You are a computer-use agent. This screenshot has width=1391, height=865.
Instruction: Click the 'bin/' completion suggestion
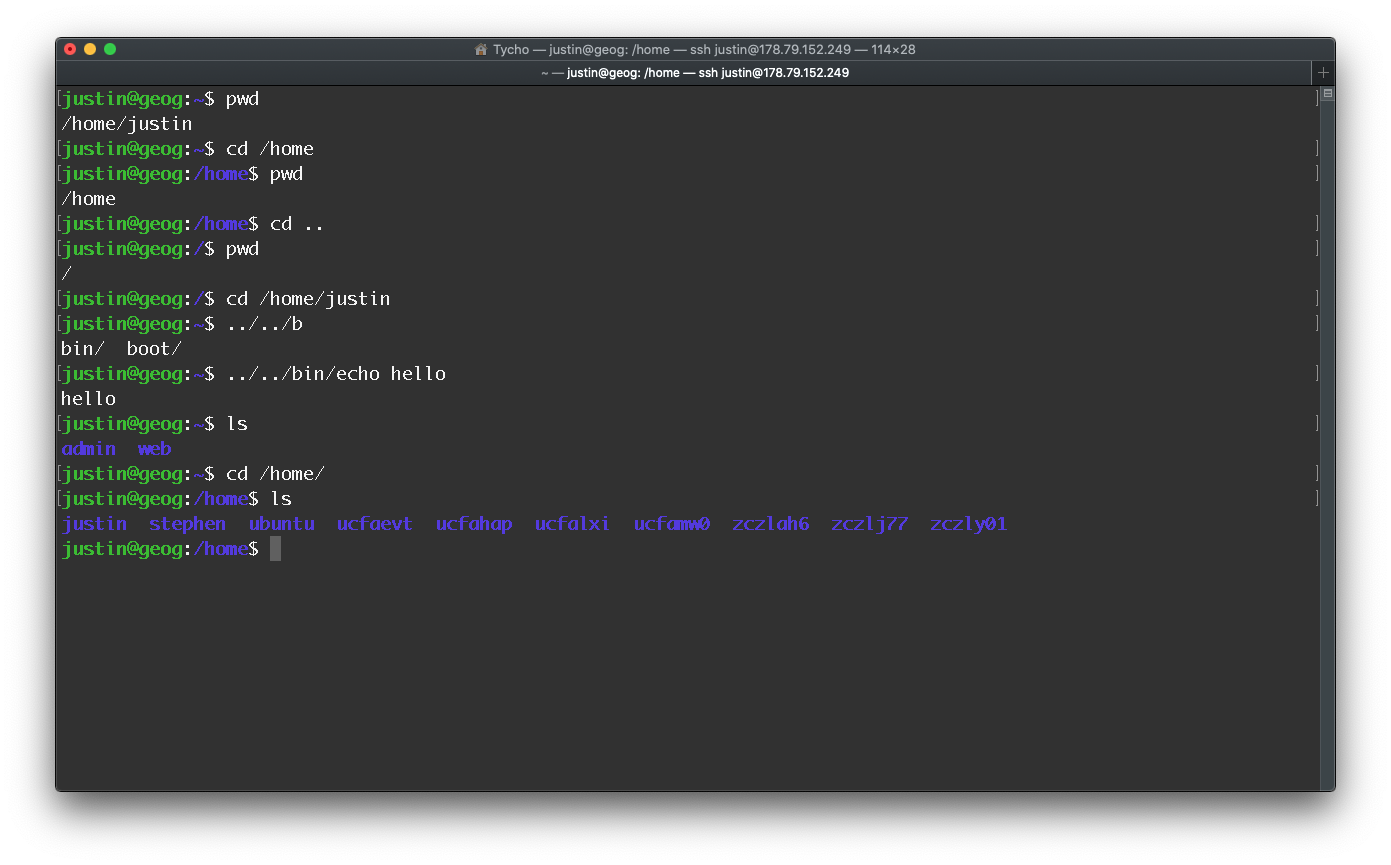pos(83,349)
